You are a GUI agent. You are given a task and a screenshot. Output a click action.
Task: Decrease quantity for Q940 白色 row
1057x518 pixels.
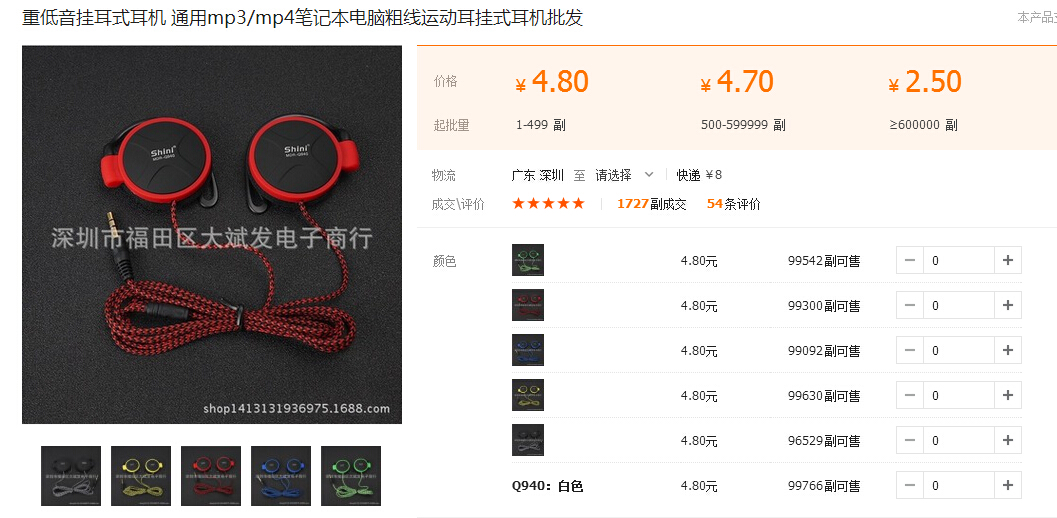click(x=910, y=485)
